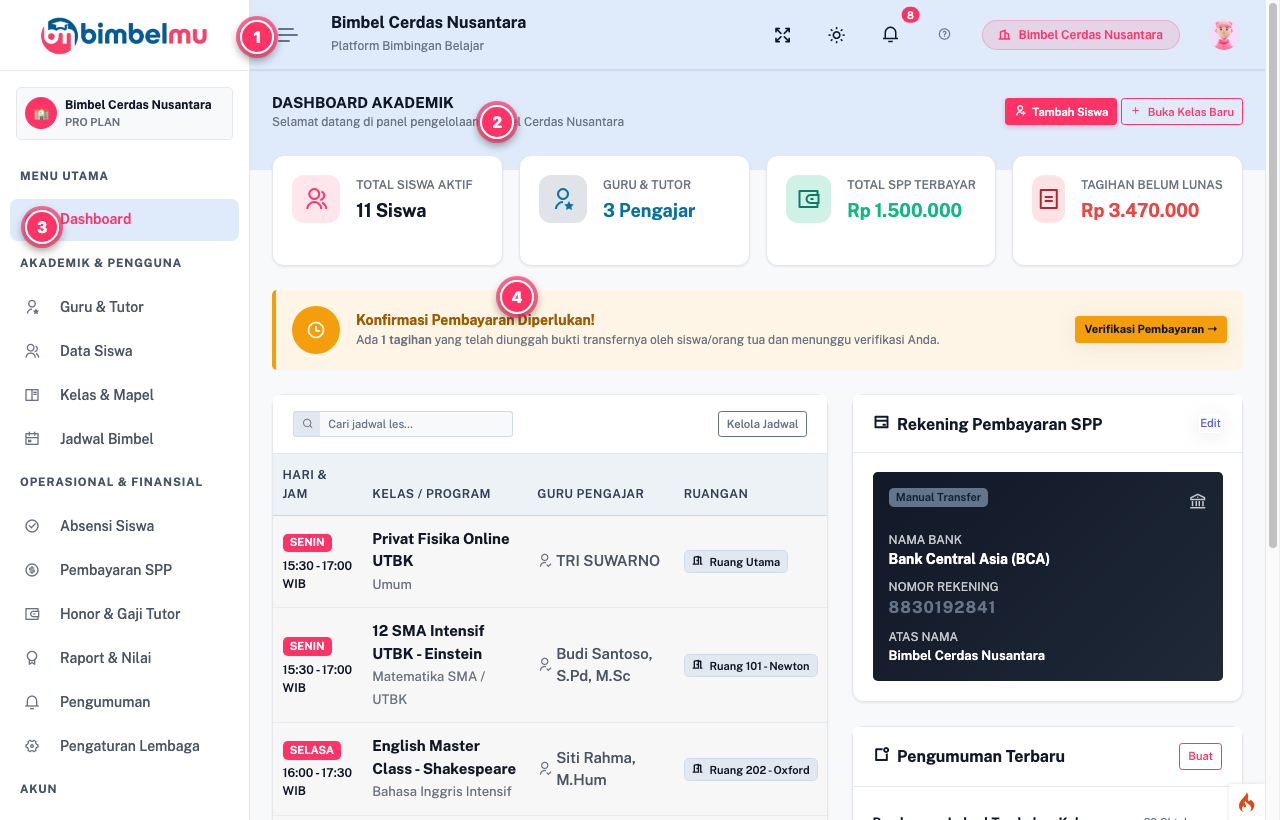Open the PRO PLAN institution card
The height and width of the screenshot is (820, 1280).
(124, 113)
